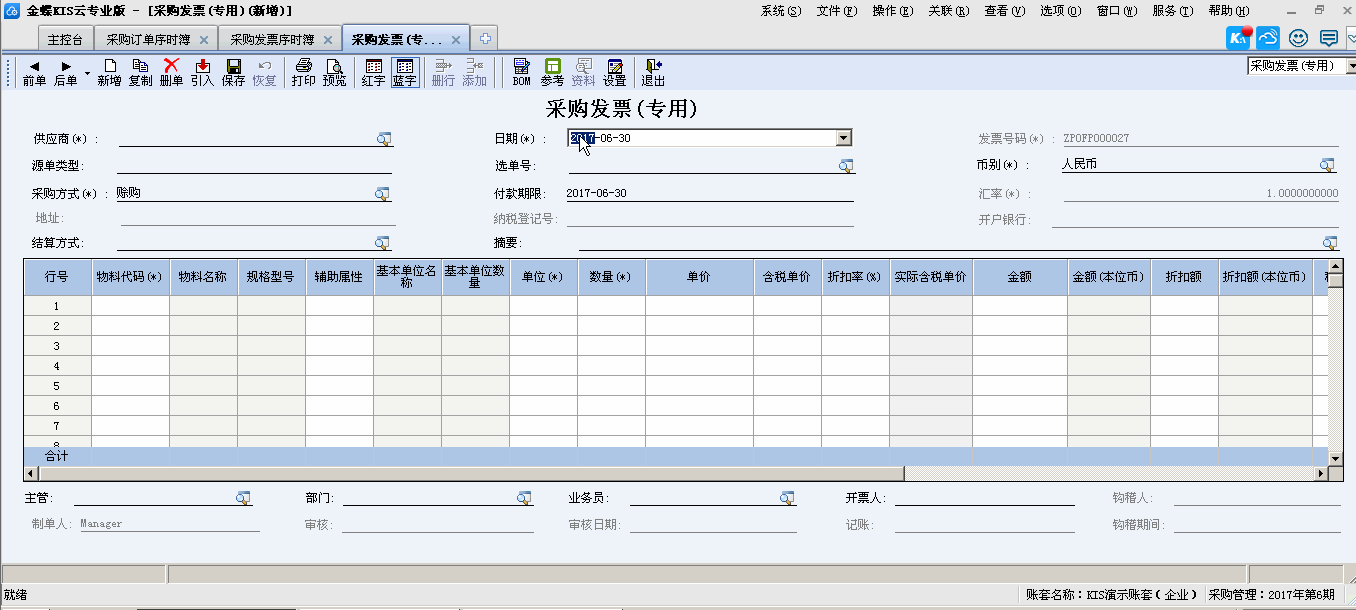Click the 打印 (Print) toolbar icon
1356x610 pixels.
click(x=303, y=72)
